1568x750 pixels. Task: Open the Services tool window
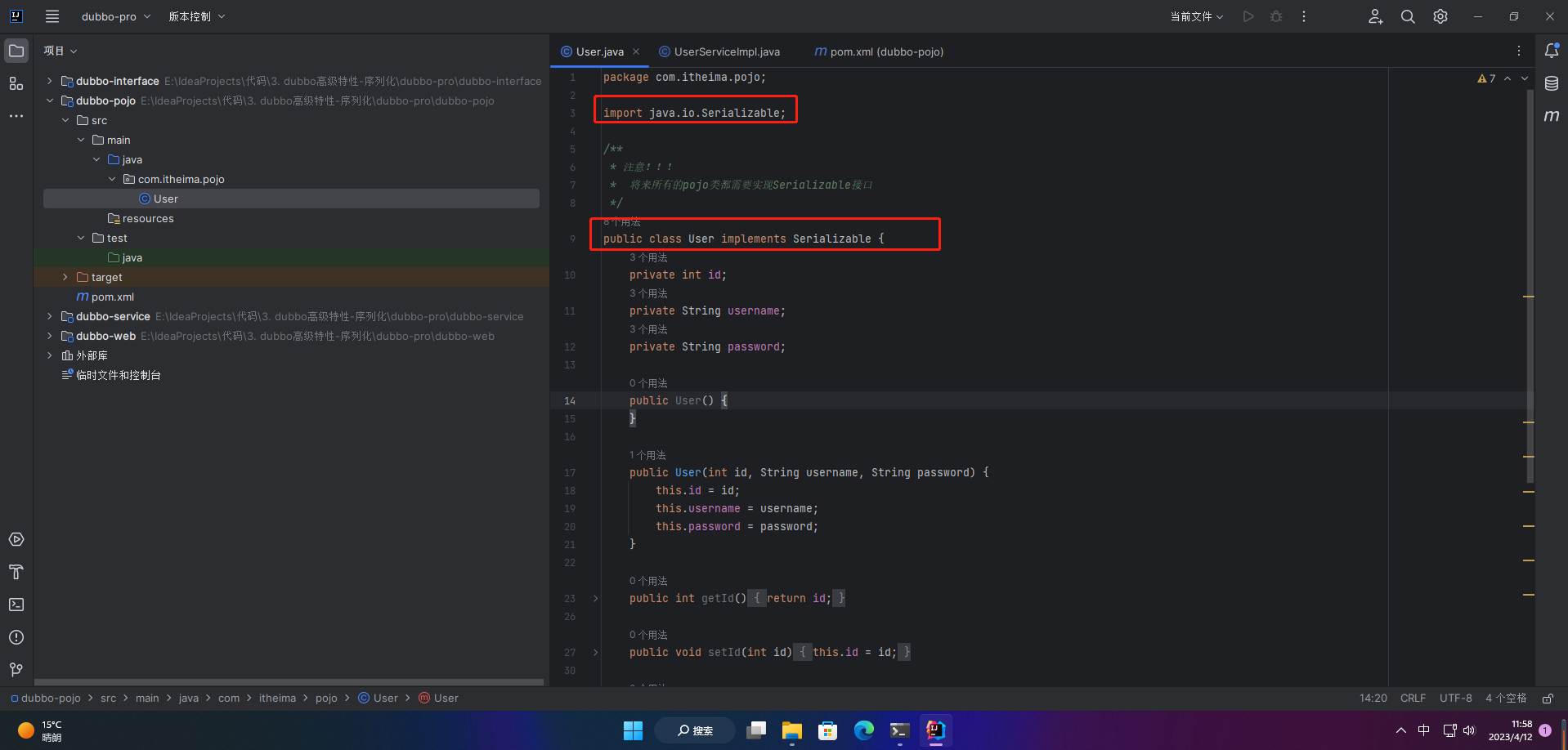click(x=16, y=539)
